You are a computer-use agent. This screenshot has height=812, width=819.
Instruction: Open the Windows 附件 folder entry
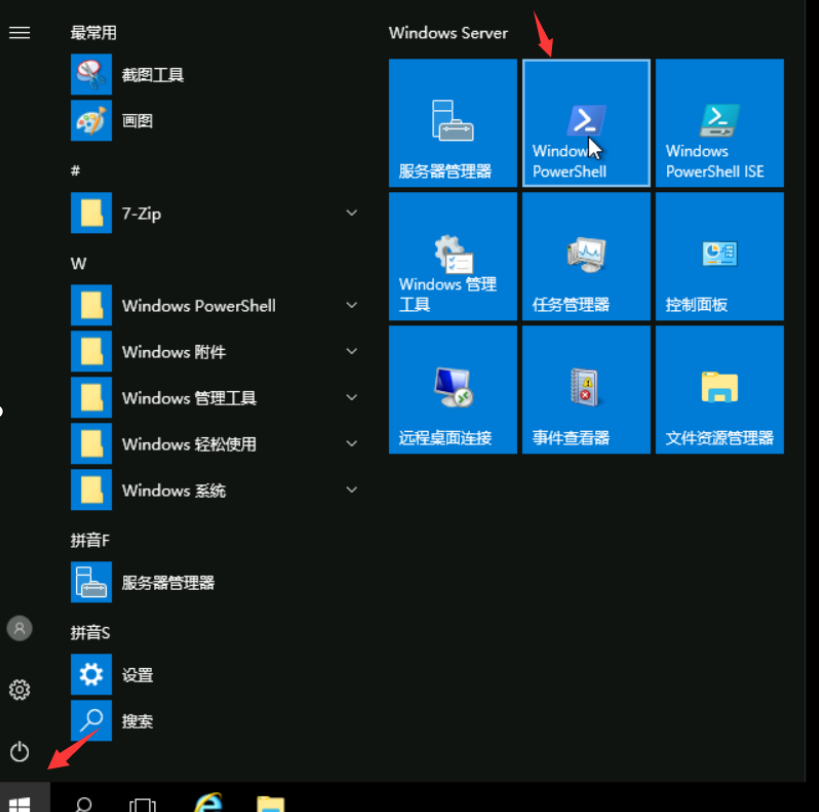pyautogui.click(x=214, y=351)
